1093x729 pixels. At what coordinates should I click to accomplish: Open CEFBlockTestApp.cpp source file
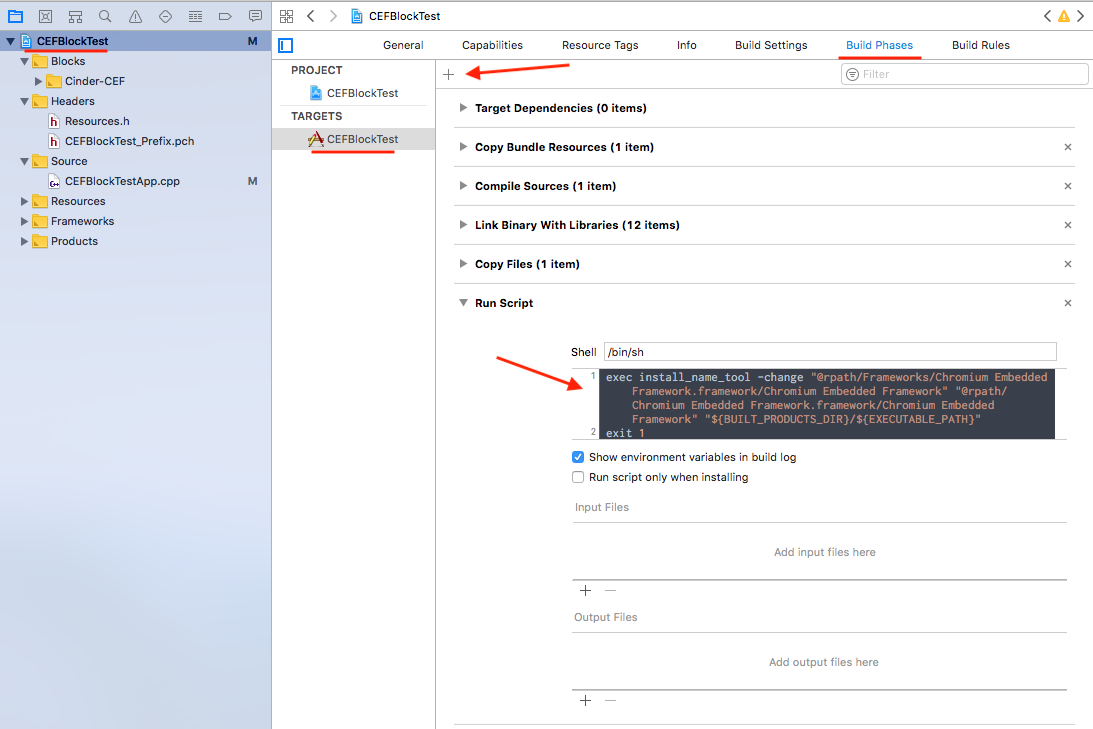[122, 181]
